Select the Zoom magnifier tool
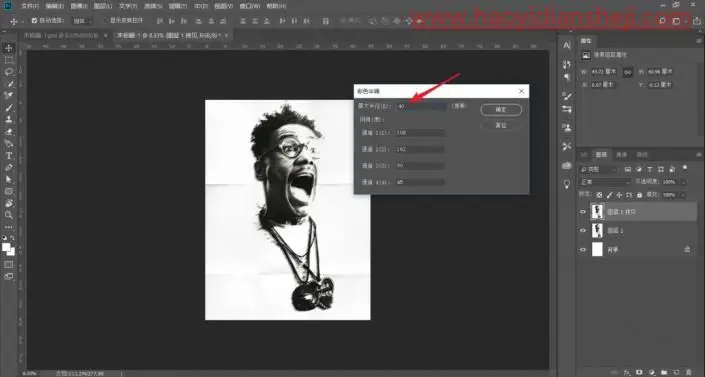 click(9, 215)
